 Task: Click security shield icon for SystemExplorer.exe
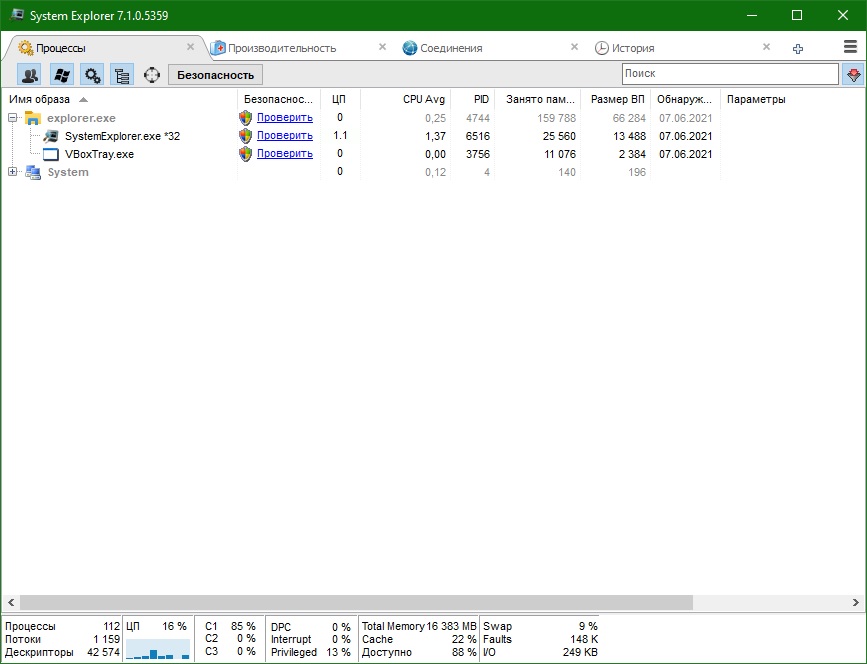pos(246,136)
